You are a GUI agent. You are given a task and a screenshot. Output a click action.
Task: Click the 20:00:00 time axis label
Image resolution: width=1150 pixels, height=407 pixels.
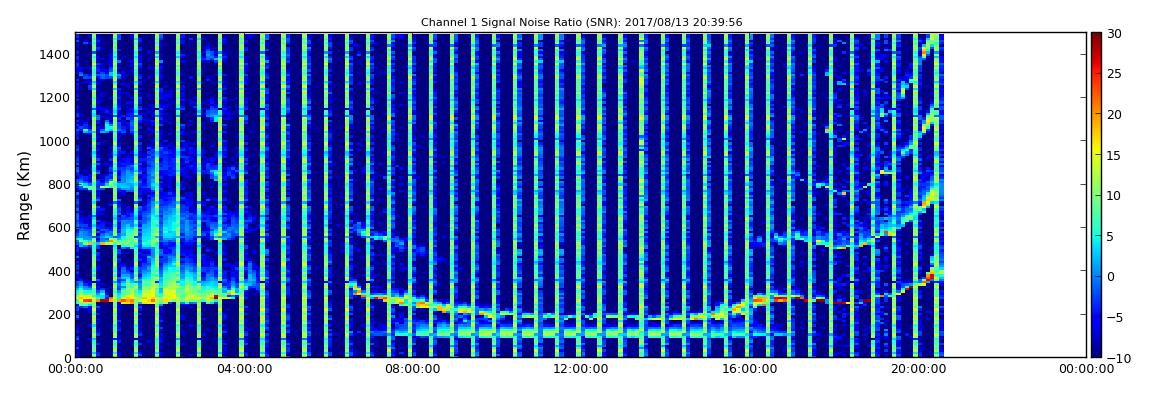[918, 370]
